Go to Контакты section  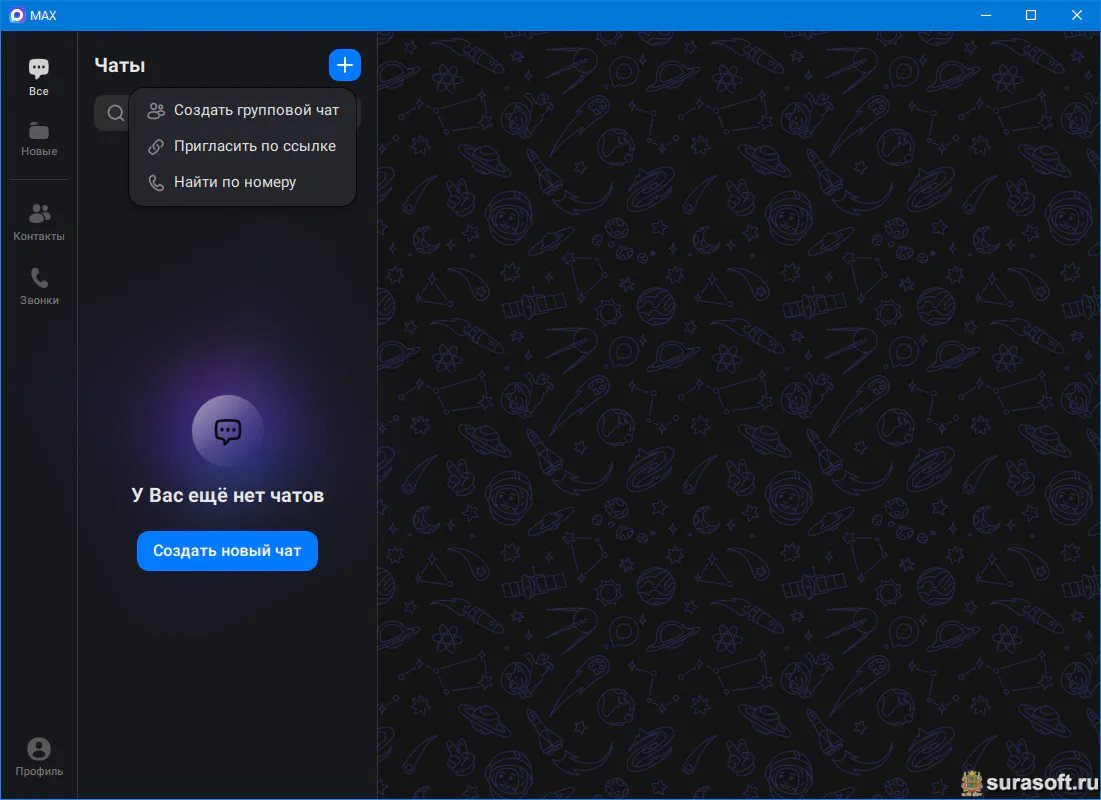[39, 222]
